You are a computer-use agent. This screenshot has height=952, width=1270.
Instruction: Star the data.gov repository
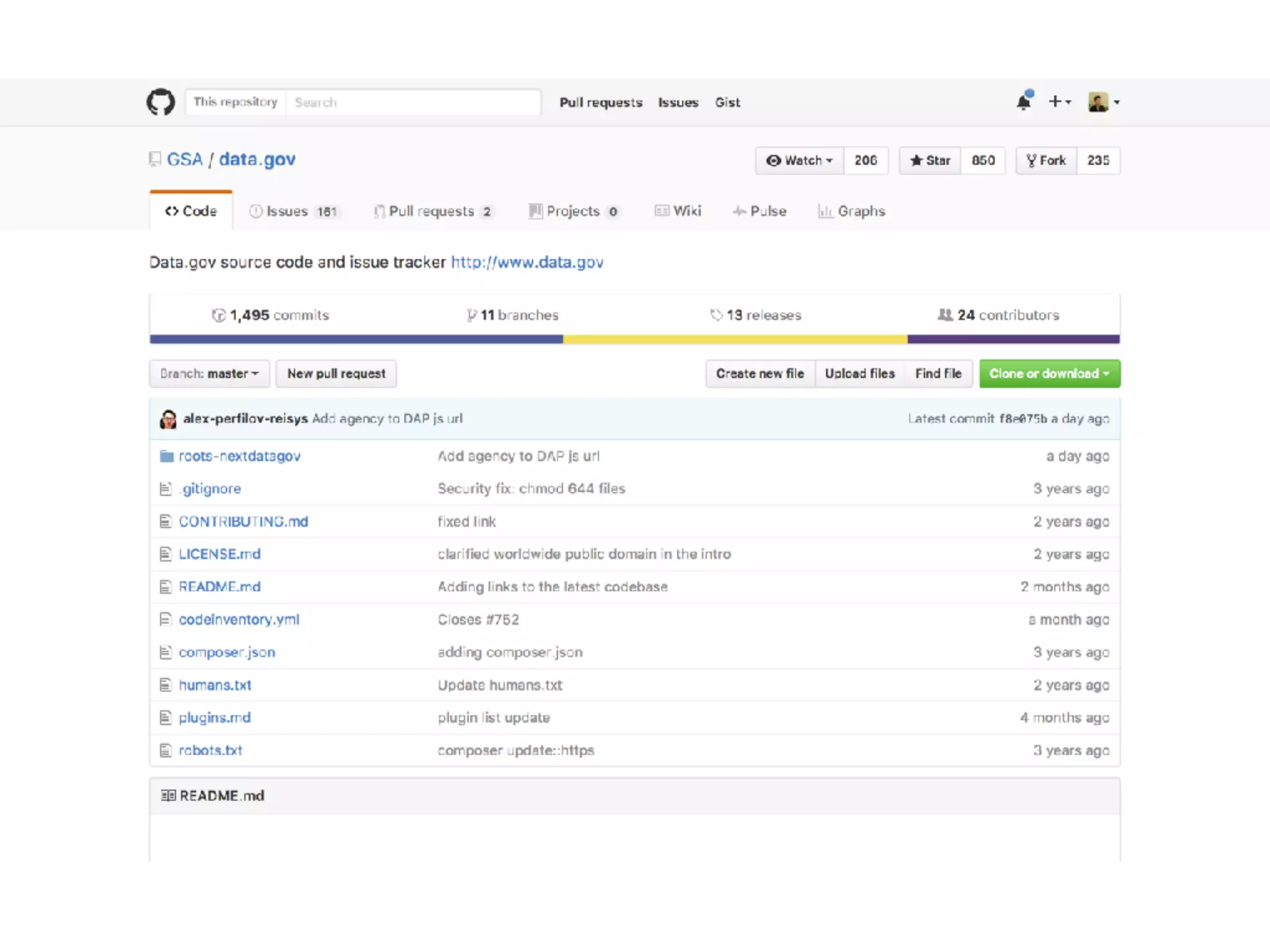click(930, 161)
